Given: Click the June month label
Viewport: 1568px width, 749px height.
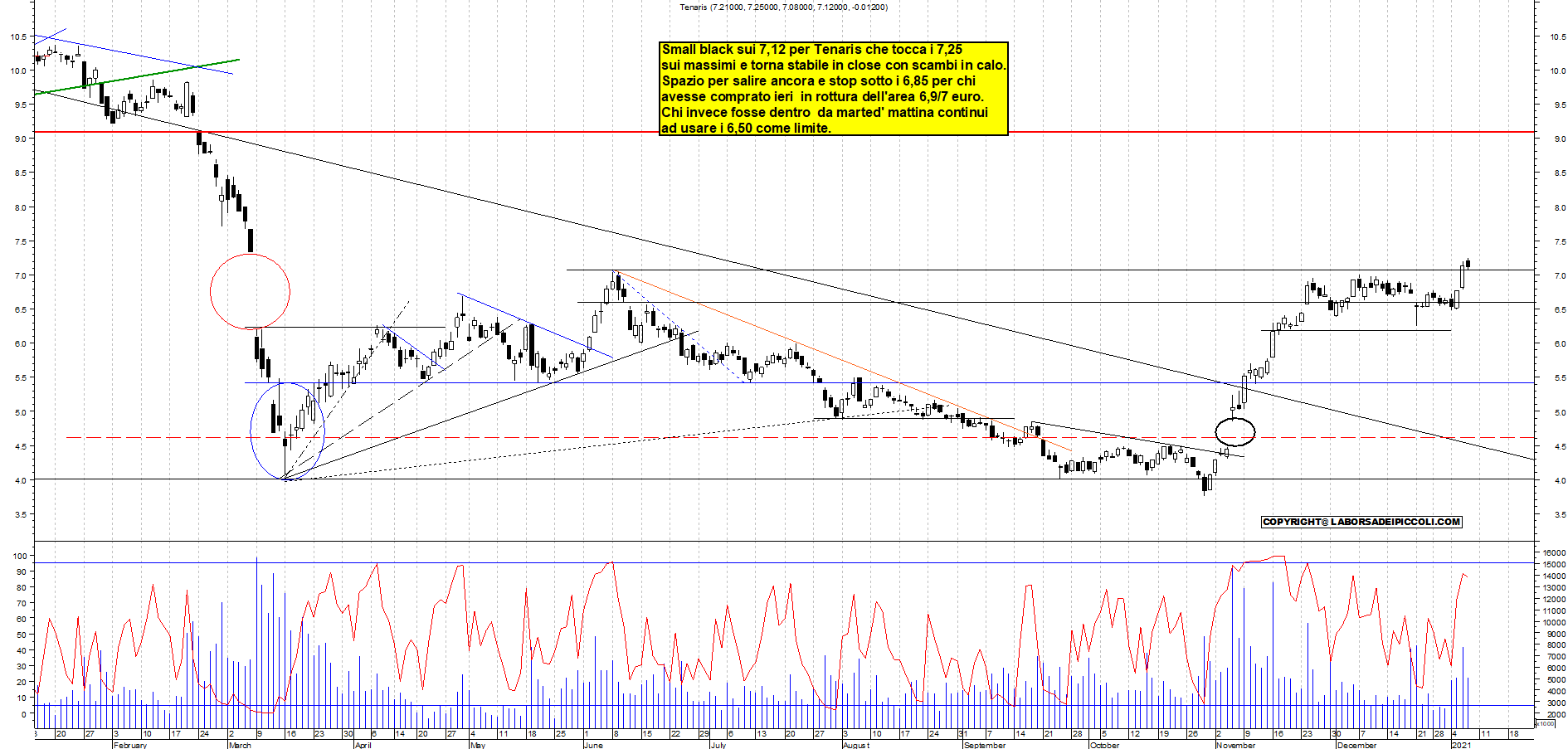Looking at the screenshot, I should [x=593, y=745].
